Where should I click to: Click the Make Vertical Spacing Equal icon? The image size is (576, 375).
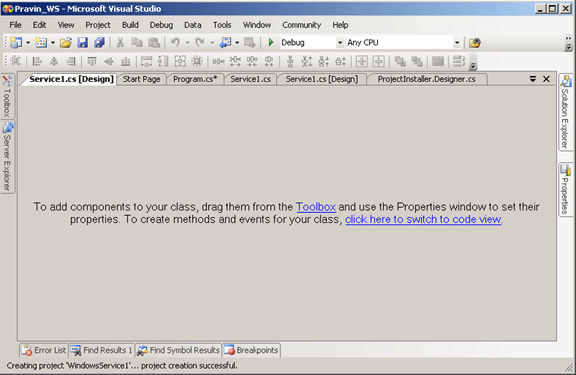tap(290, 61)
